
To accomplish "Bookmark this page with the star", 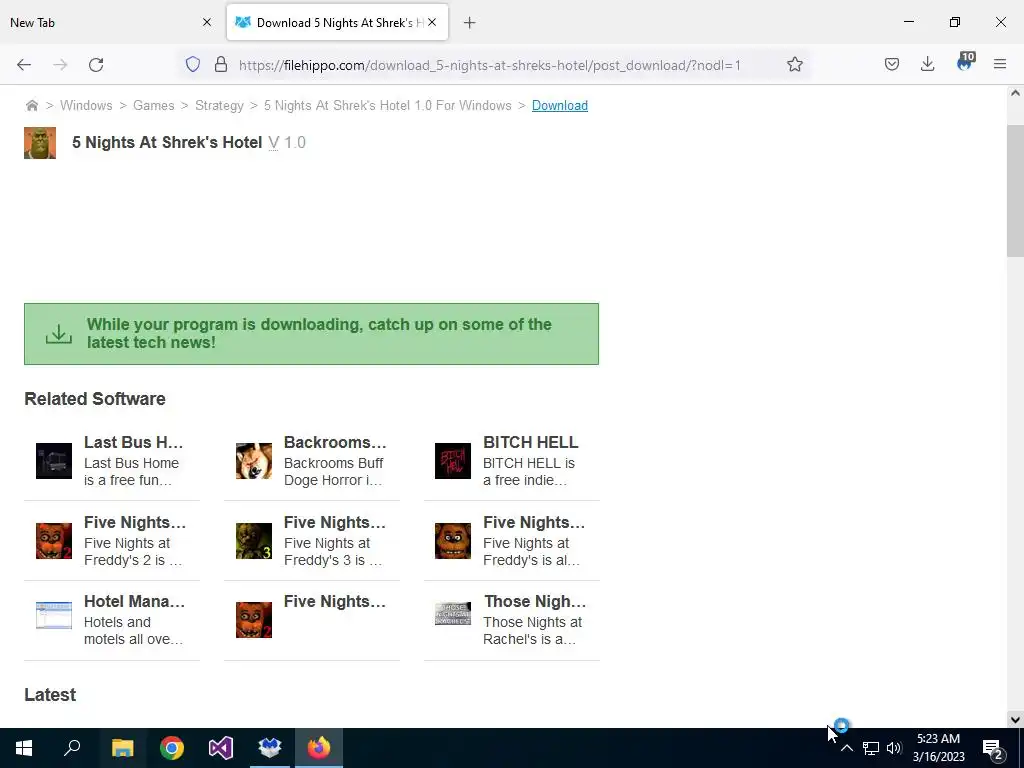I will pos(794,64).
